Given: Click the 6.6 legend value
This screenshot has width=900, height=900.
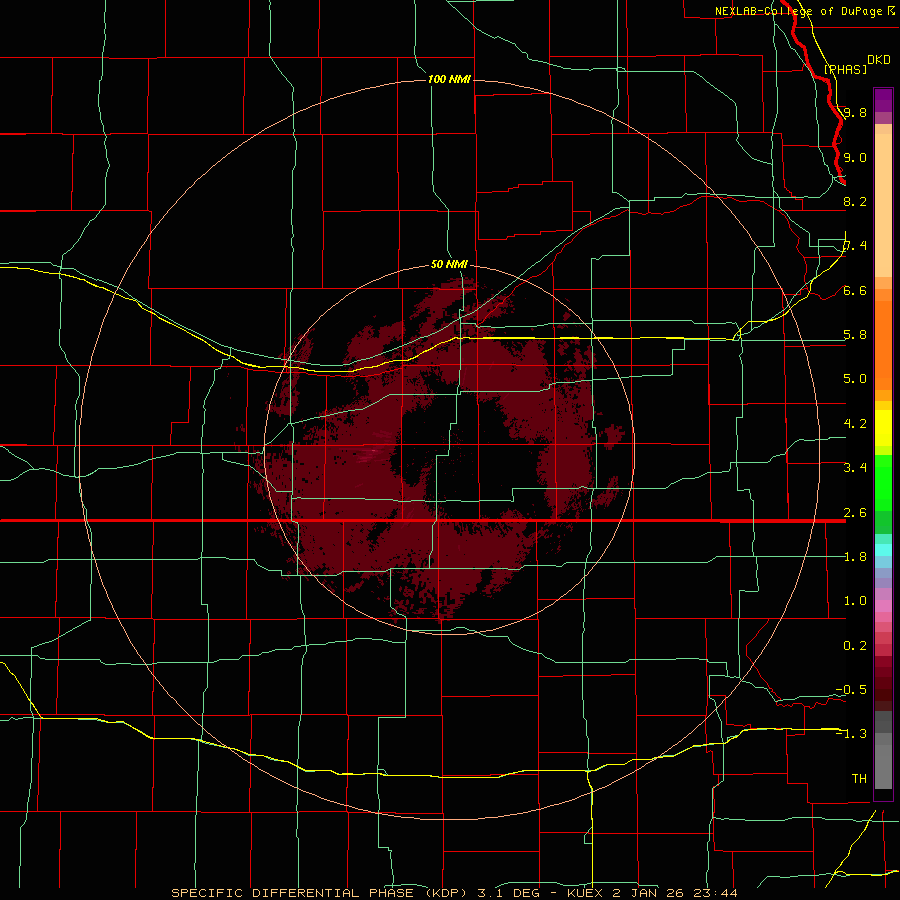Looking at the screenshot, I should [855, 290].
